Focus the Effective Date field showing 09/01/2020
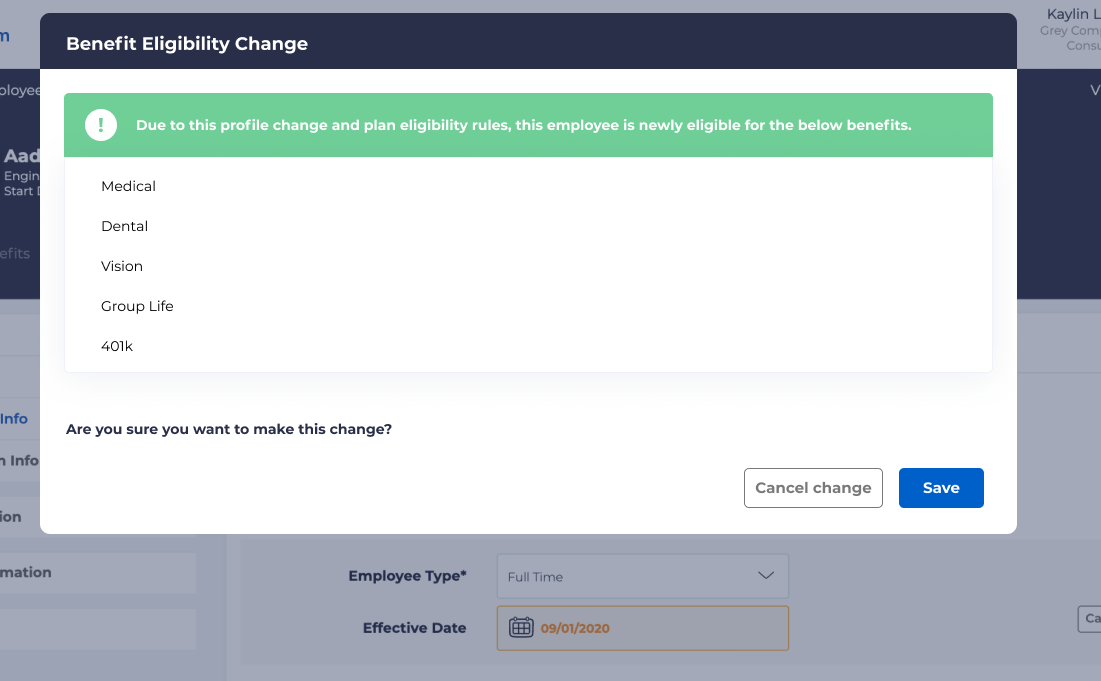The height and width of the screenshot is (681, 1101). point(660,628)
